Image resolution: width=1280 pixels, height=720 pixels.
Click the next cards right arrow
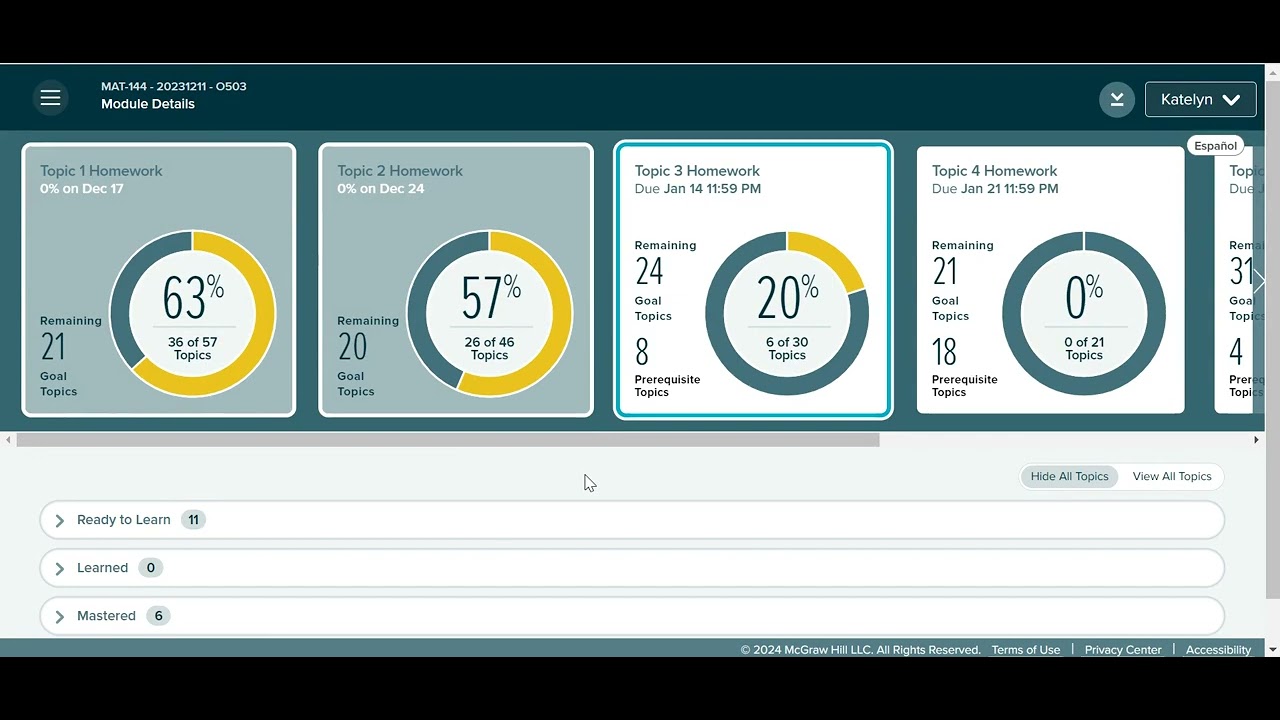[x=1258, y=282]
